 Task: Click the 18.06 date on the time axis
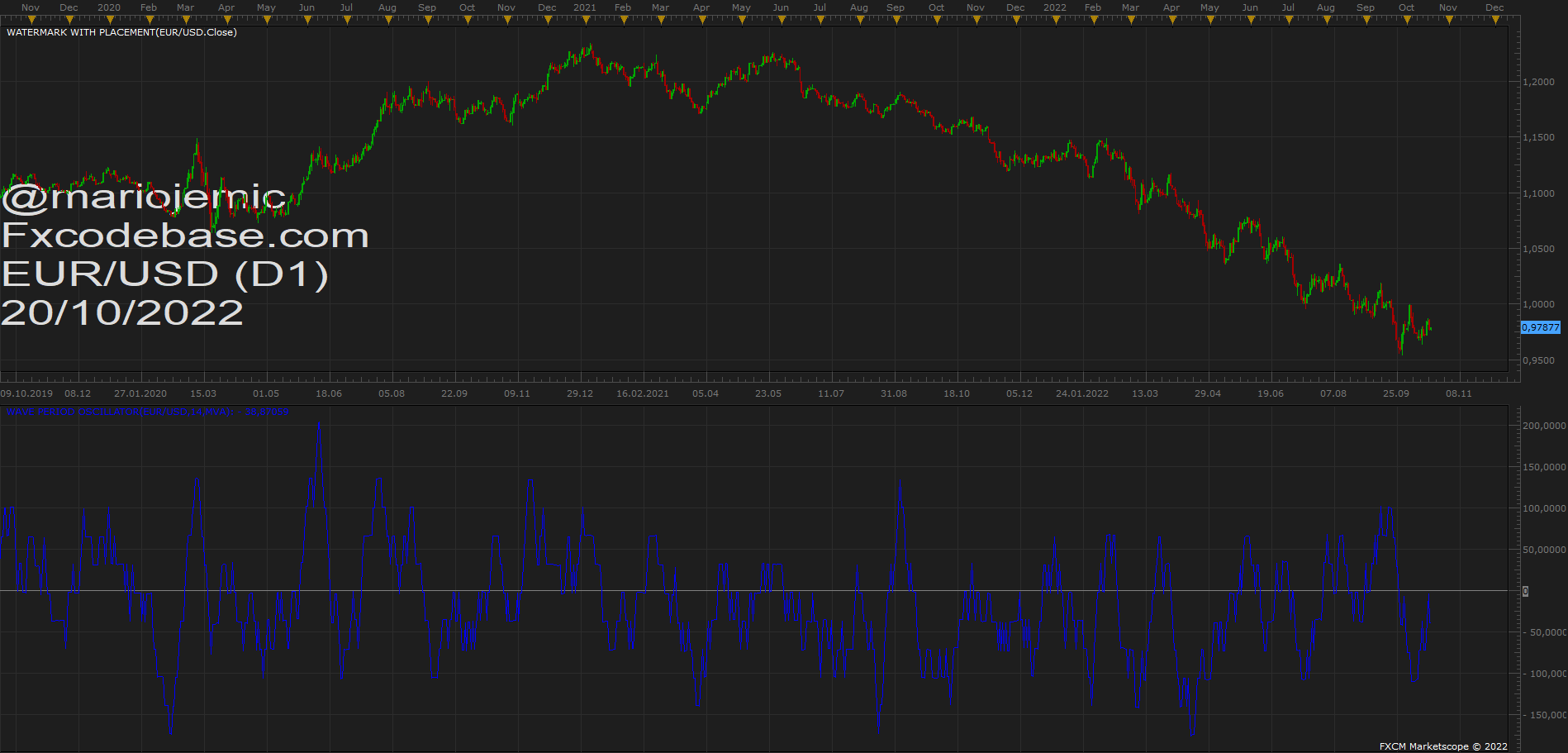point(329,393)
